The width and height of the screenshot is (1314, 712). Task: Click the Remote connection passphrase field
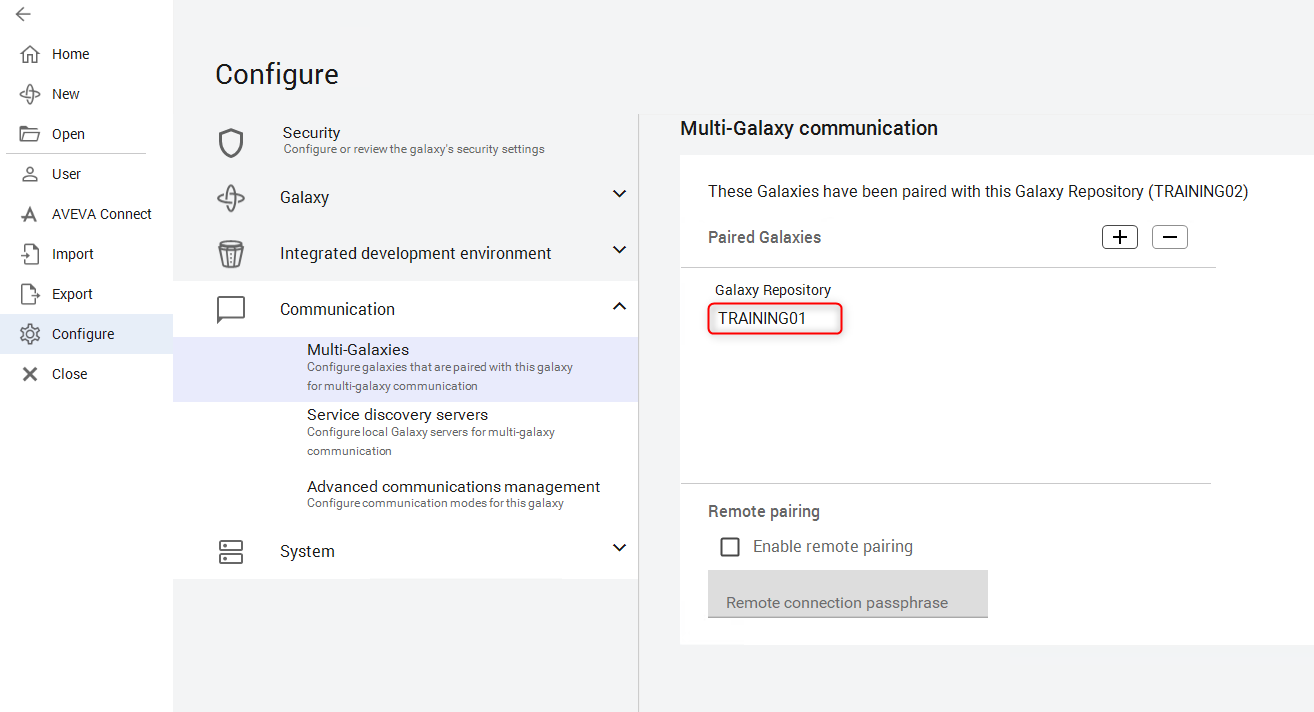click(847, 594)
